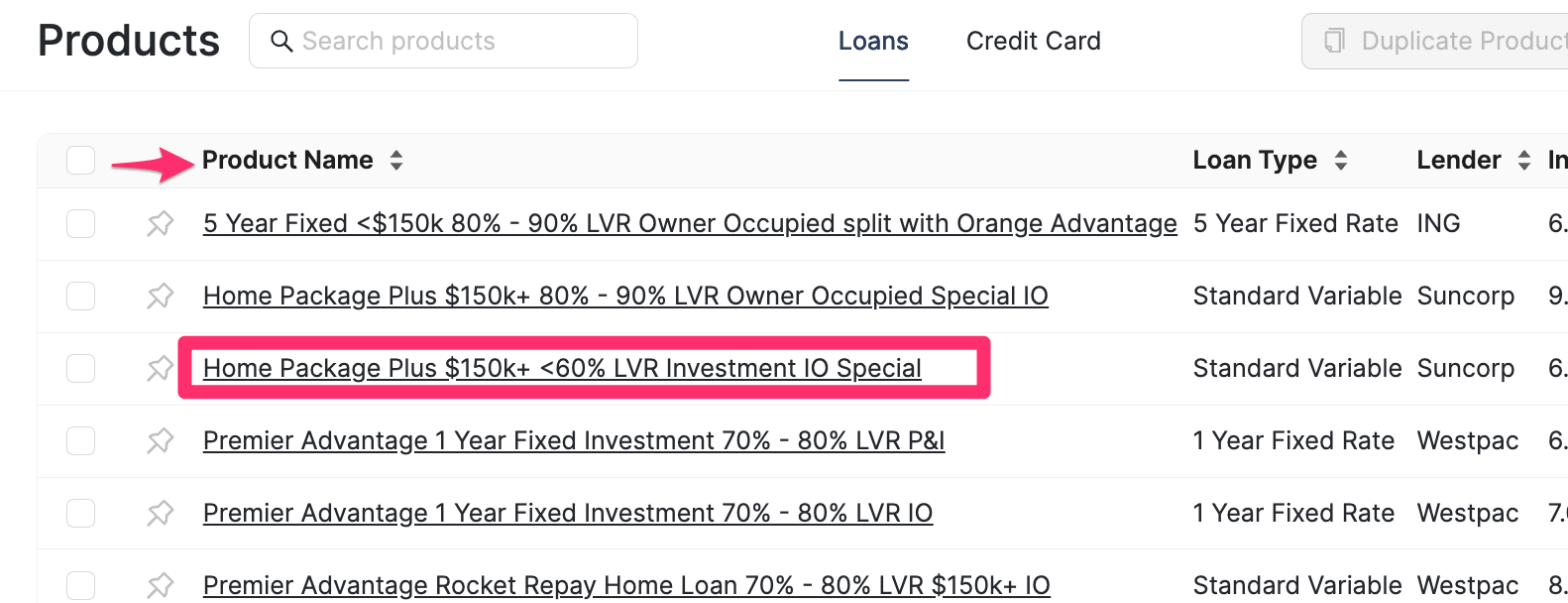This screenshot has height=603, width=1568.
Task: Click the search magnifier icon
Action: click(281, 41)
